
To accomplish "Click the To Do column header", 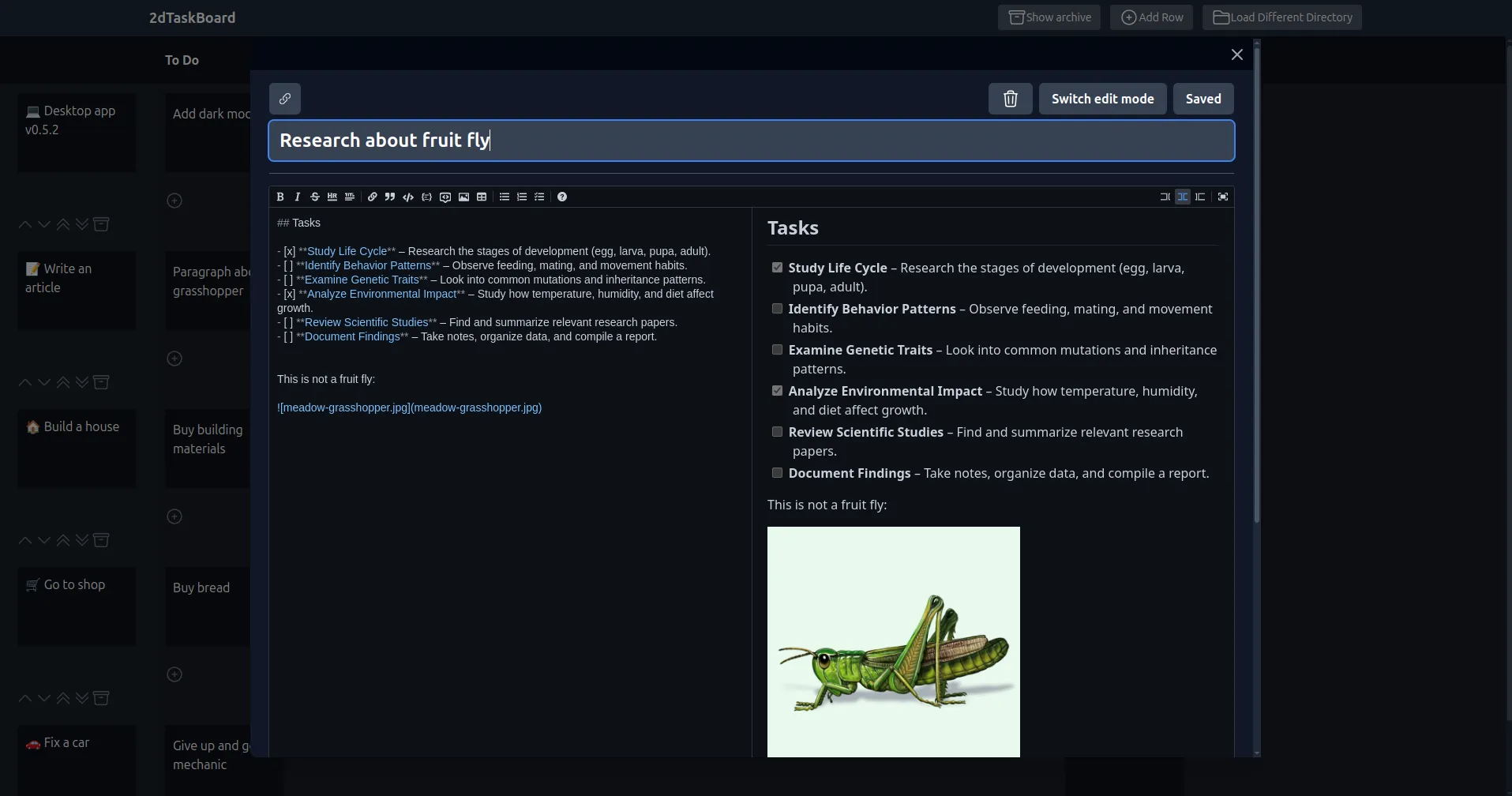I will tap(182, 60).
